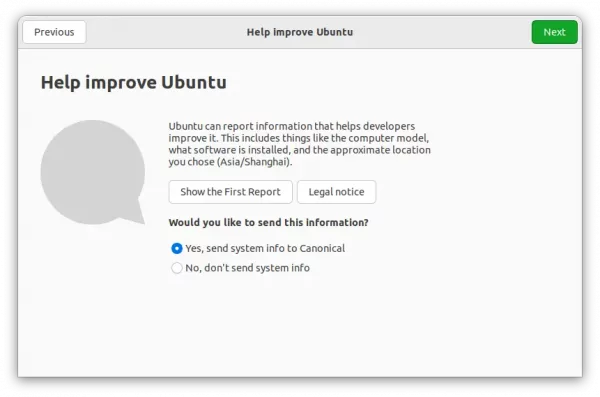Click the large Help improve Ubuntu heading

(x=134, y=83)
